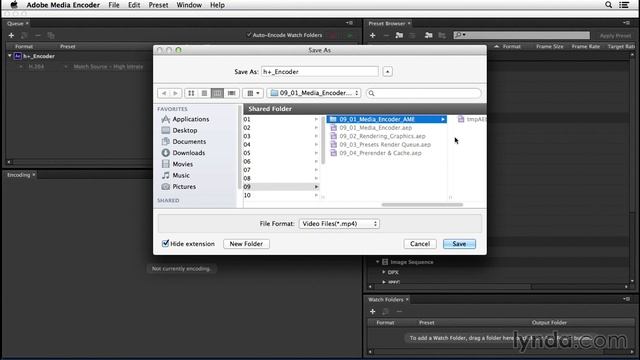This screenshot has height=360, width=640.
Task: Click Apply Preset button
Action: [615, 36]
